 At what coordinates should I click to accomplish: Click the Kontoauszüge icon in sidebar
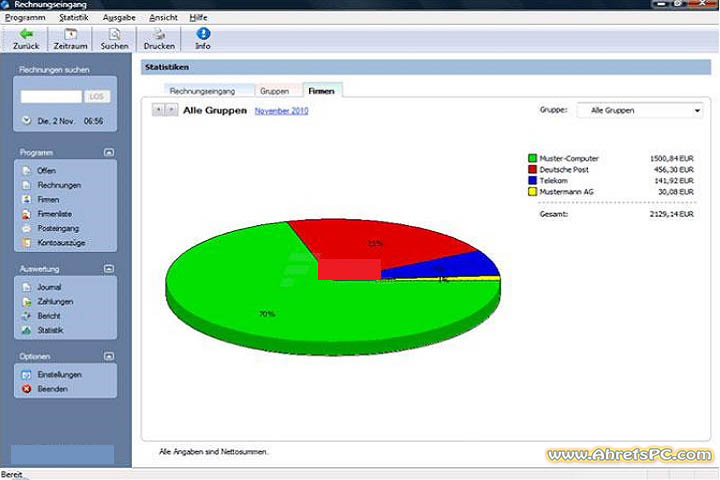point(27,243)
